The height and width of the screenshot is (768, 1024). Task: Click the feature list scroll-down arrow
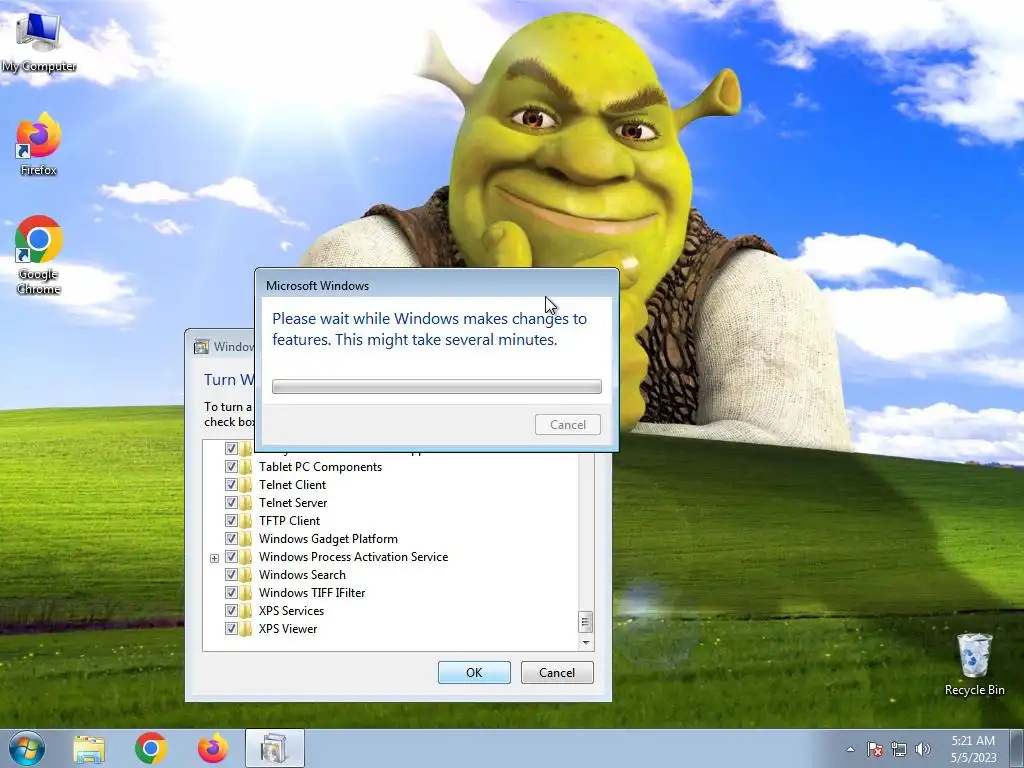tap(585, 643)
